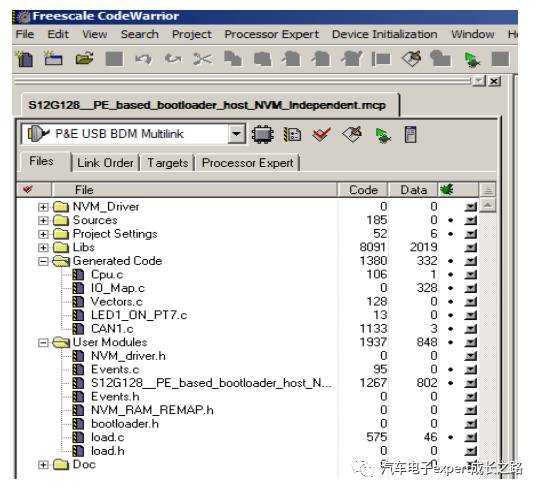Click the Cpu.c file icon
Viewport: 539px width, 492px height.
[x=78, y=275]
